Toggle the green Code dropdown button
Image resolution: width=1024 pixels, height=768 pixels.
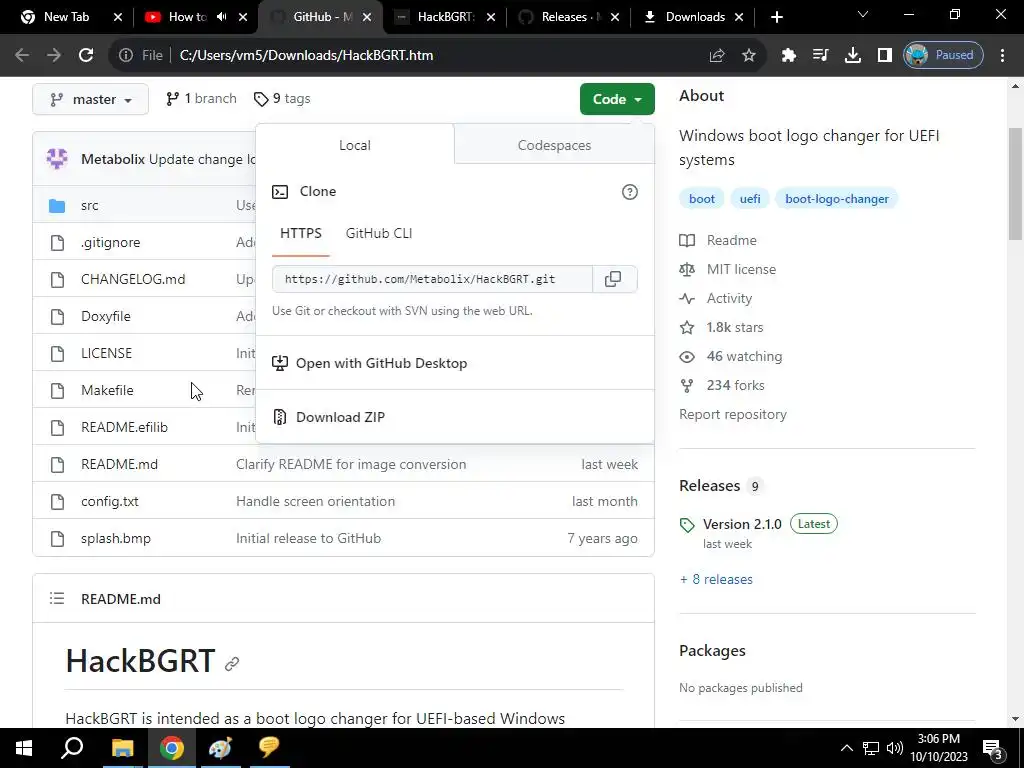point(617,99)
